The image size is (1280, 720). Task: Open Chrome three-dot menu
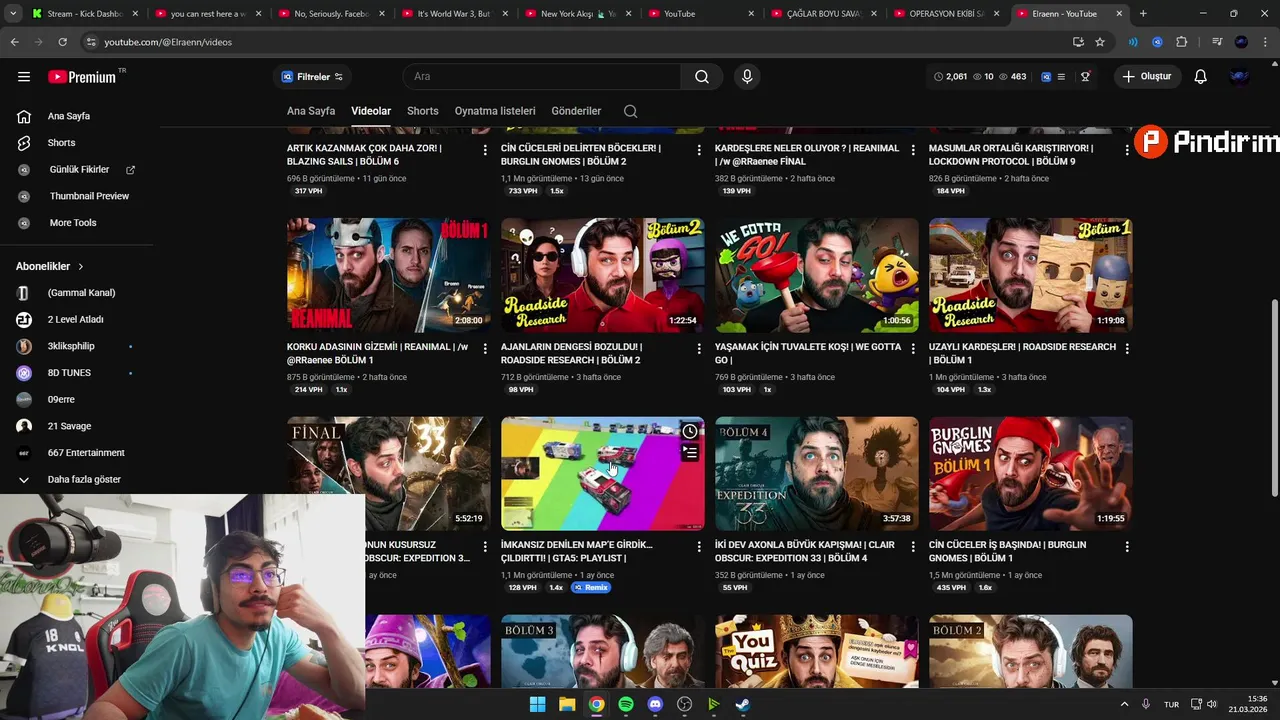(x=1264, y=42)
